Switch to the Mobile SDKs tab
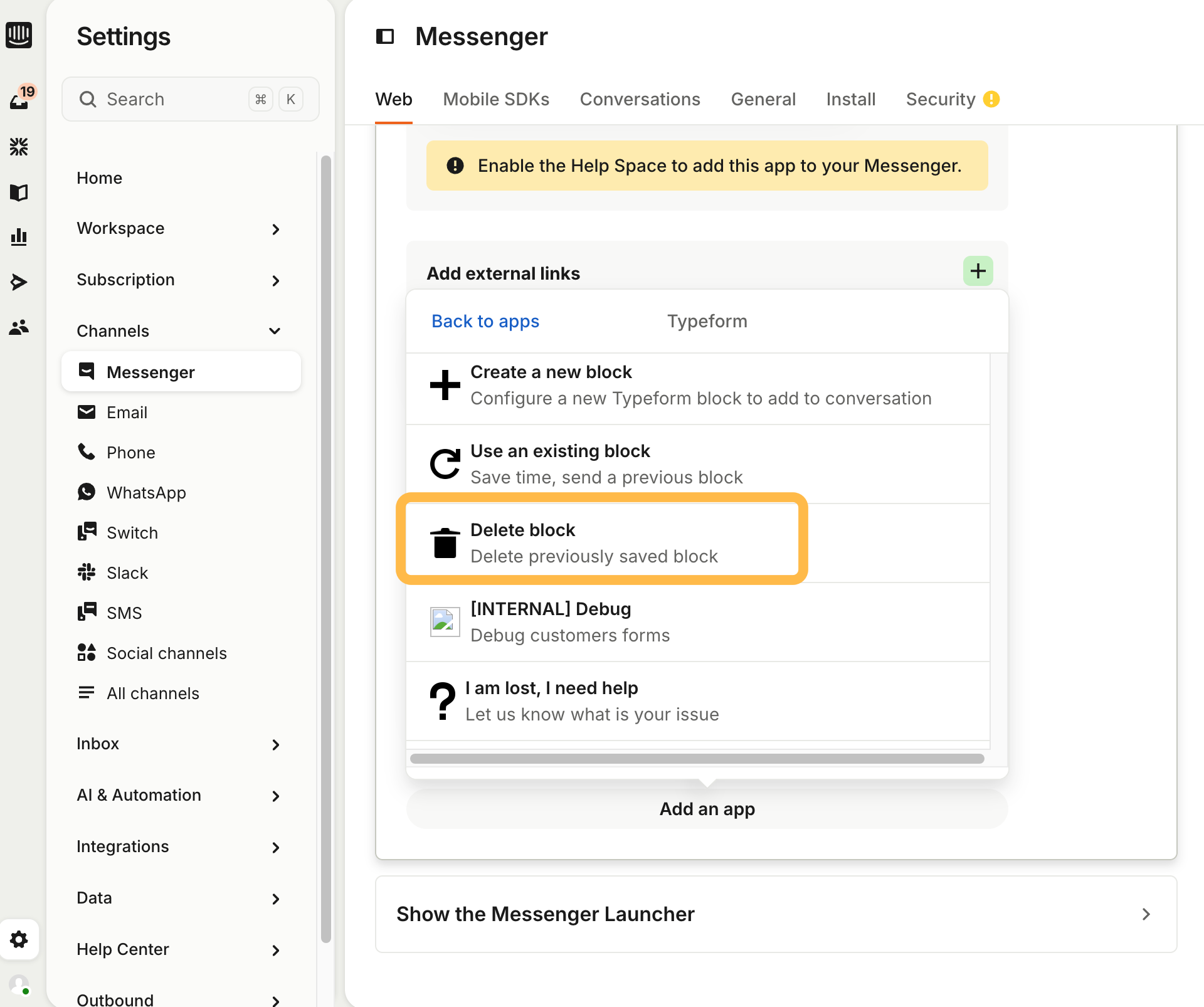Image resolution: width=1204 pixels, height=1007 pixels. coord(495,99)
